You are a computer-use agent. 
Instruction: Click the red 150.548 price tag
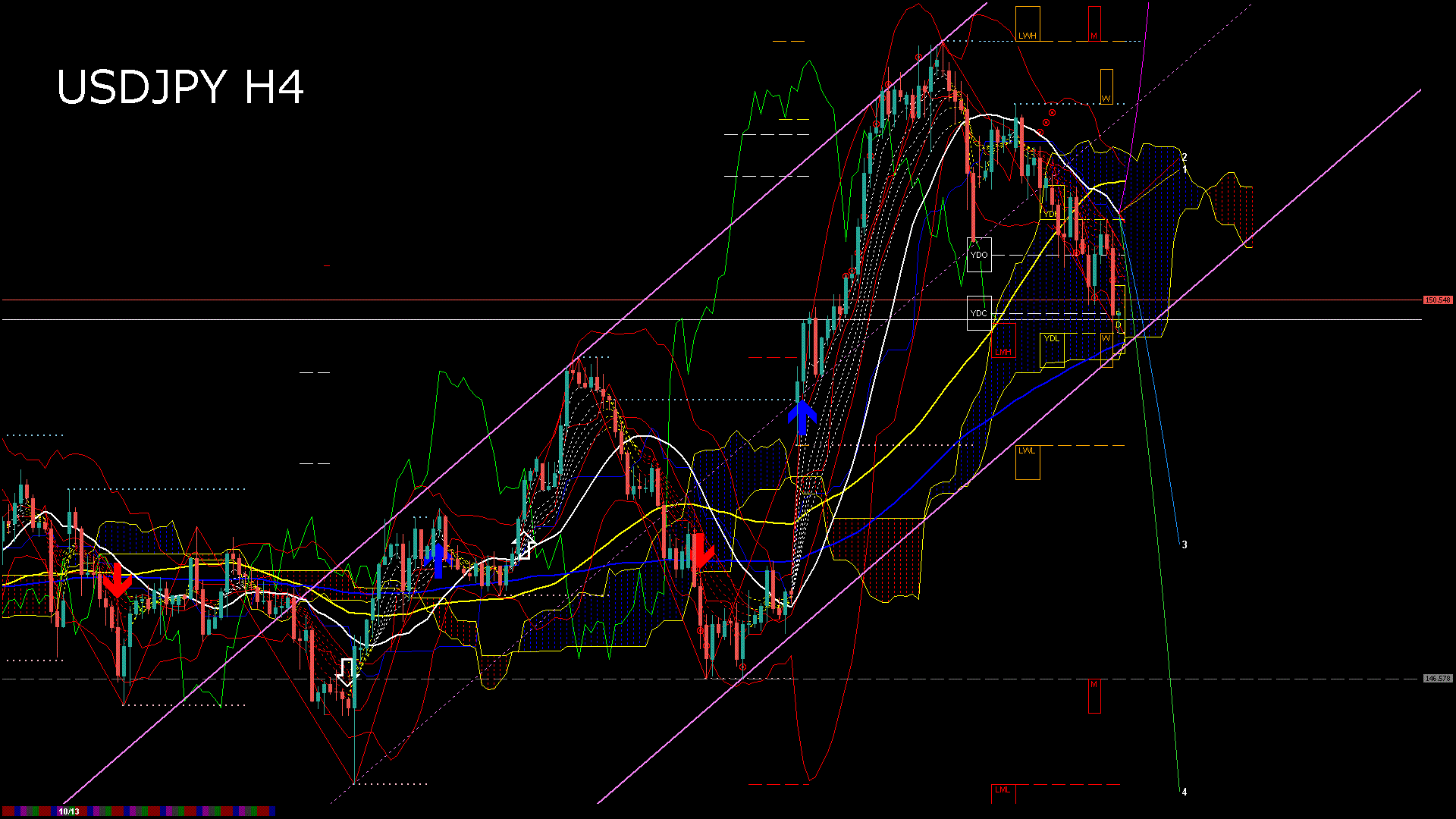[1438, 300]
